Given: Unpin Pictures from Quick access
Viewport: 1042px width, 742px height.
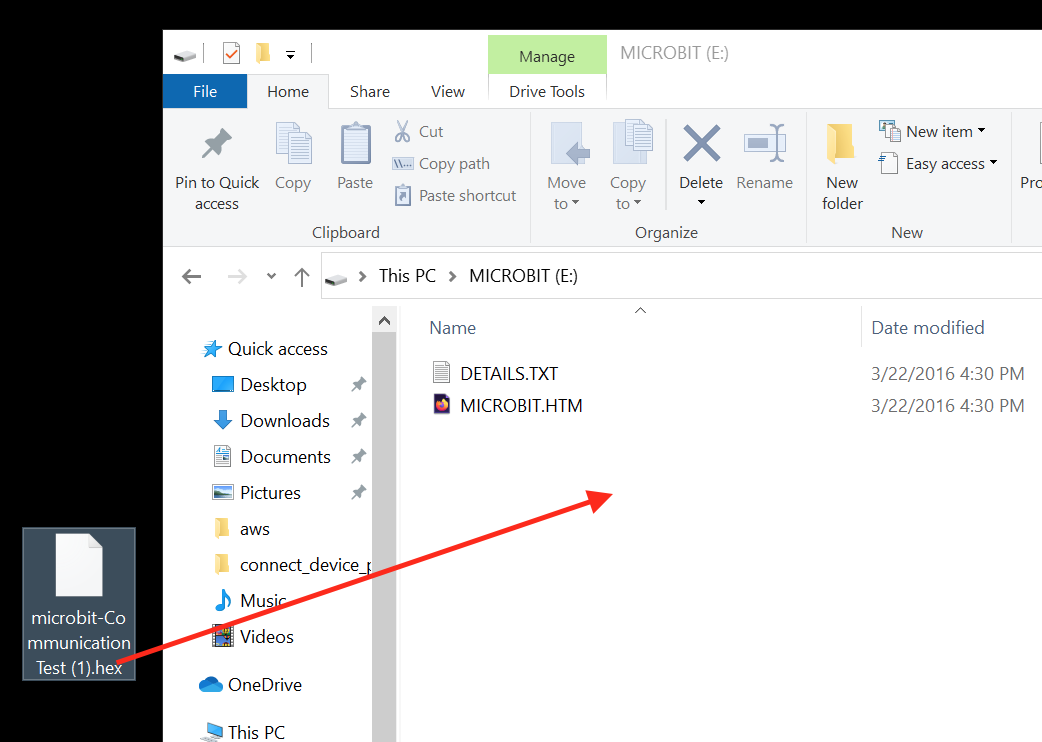Looking at the screenshot, I should (358, 492).
